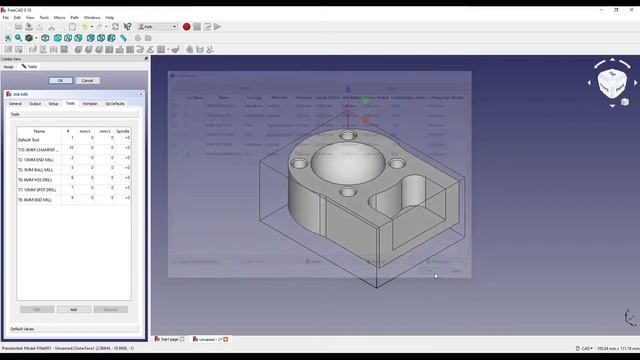Open the Path workbench selector dropdown
Screen dimensions: 640x360
point(158,27)
